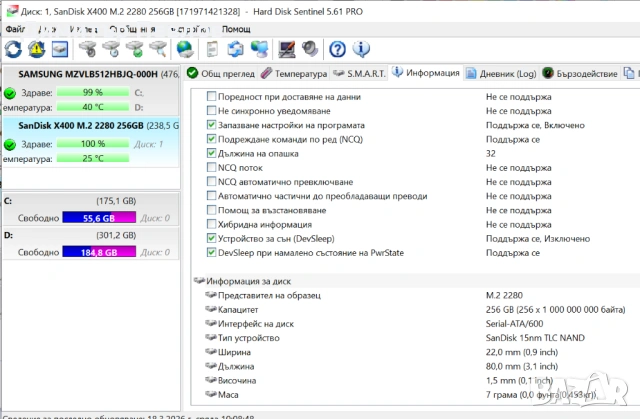Click the Refresh toolbar icon

pyautogui.click(x=13, y=49)
